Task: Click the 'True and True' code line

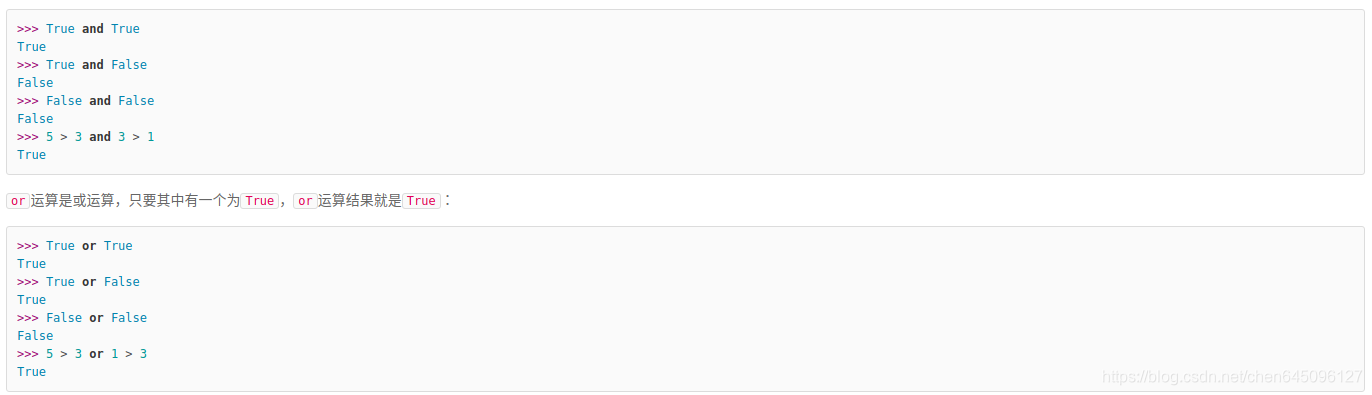Action: (78, 29)
